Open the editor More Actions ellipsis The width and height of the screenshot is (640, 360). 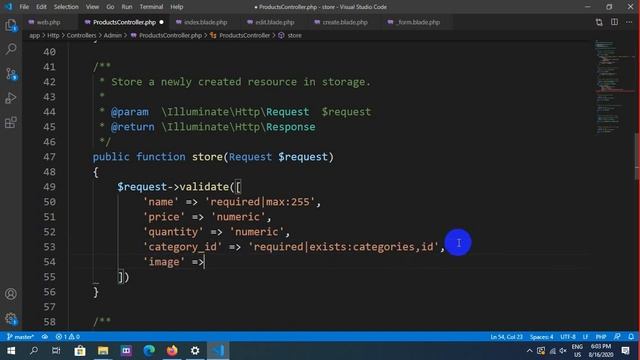click(x=629, y=22)
